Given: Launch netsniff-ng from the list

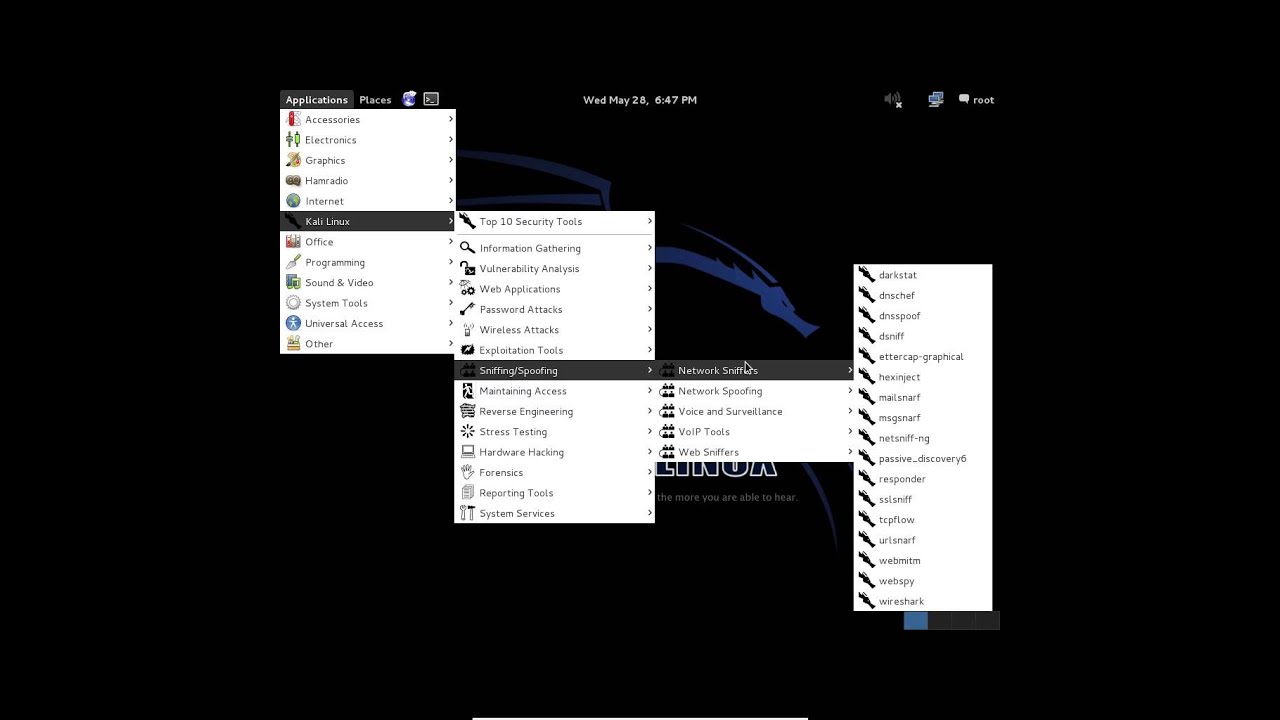Looking at the screenshot, I should 923,438.
